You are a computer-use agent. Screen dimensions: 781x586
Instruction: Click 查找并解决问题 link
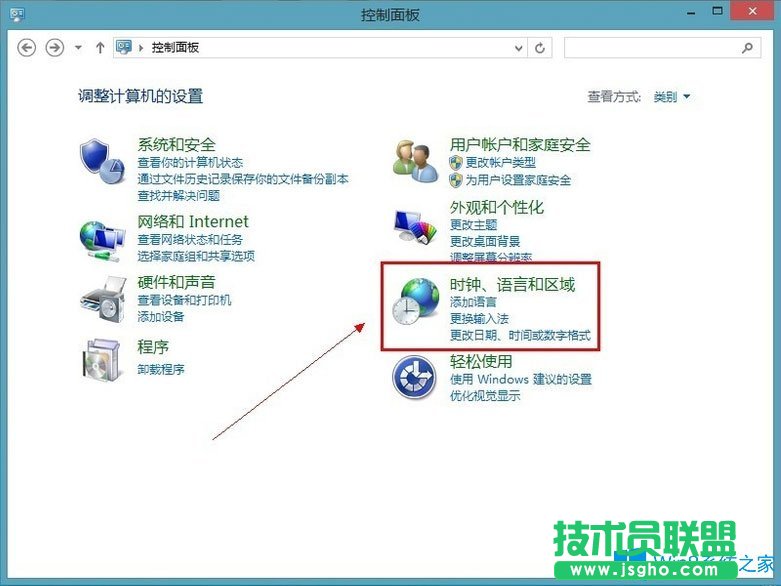(179, 196)
